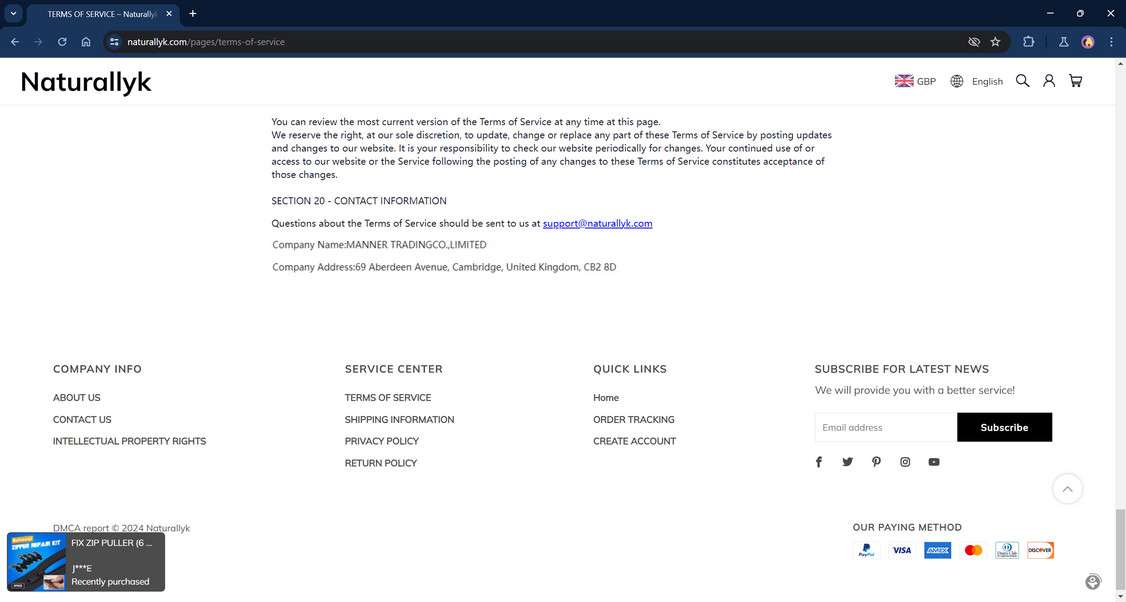Click the address bar URL
Screen dimensions: 1126x602
pos(205,42)
